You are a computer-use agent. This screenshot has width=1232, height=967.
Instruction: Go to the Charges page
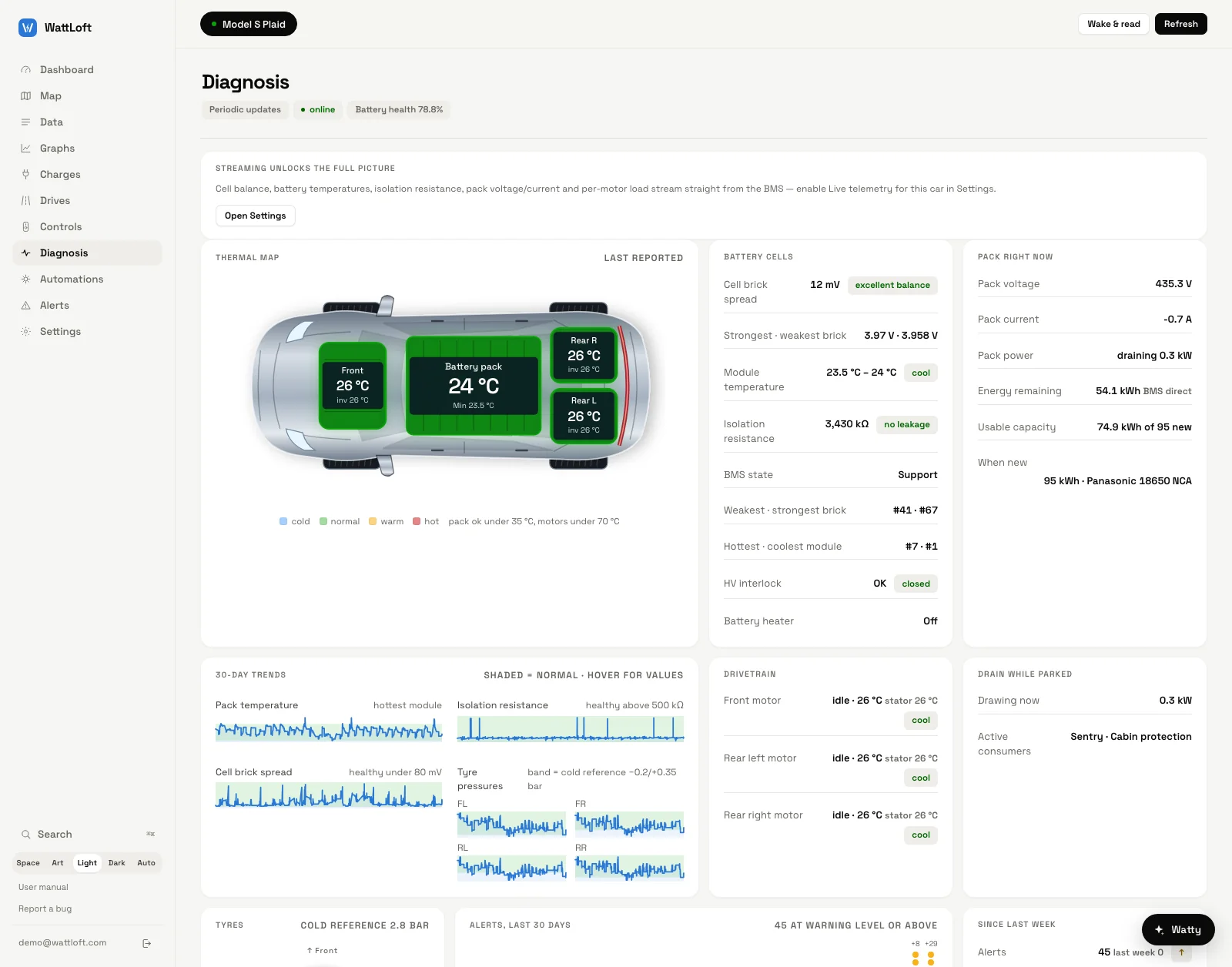click(87, 175)
